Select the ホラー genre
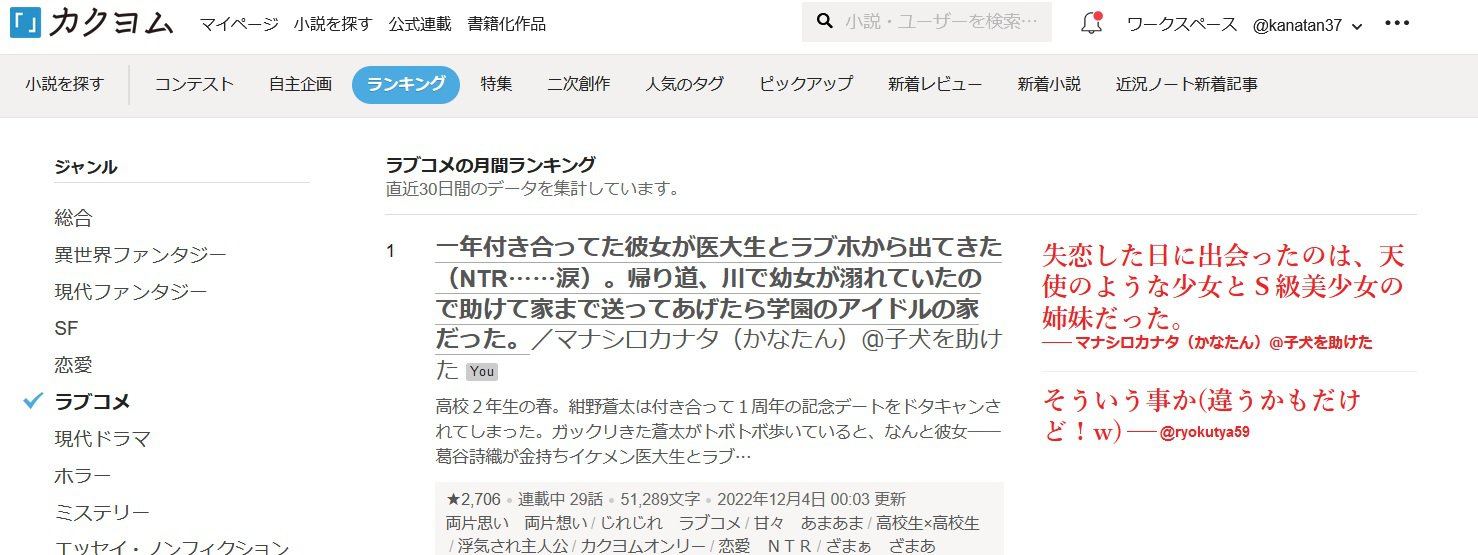 click(x=83, y=476)
